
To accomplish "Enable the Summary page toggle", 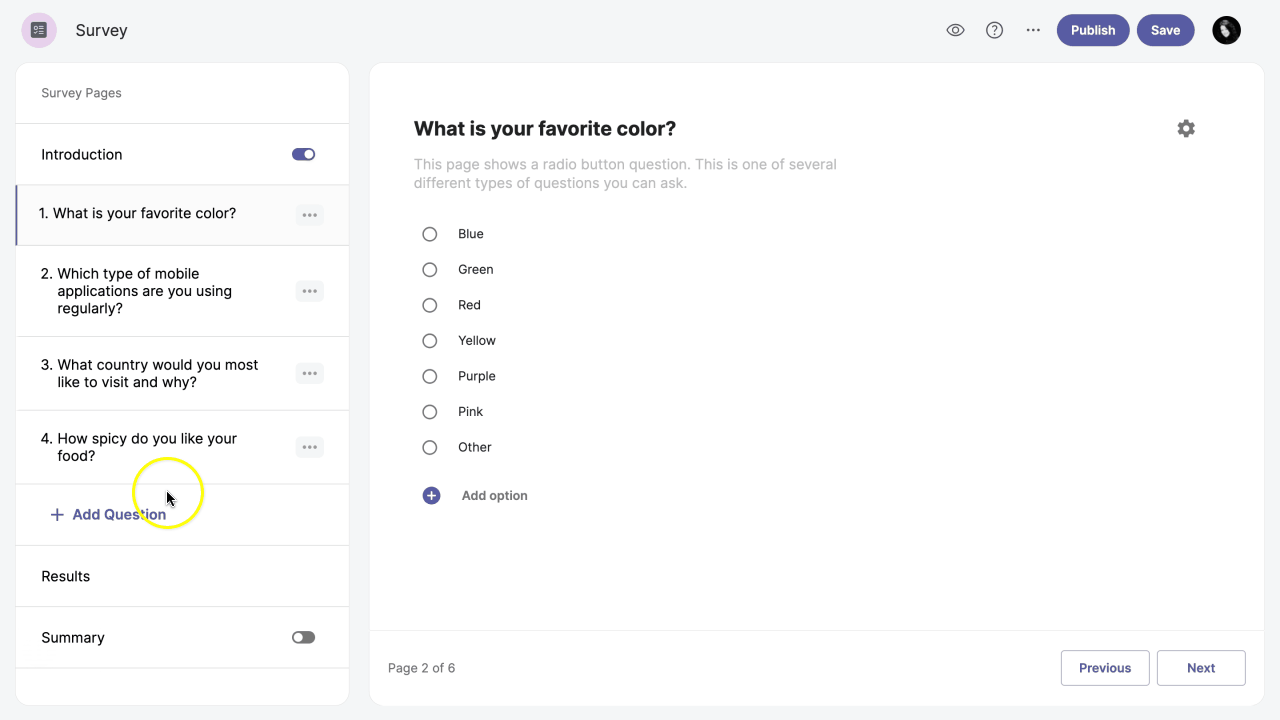I will 303,637.
